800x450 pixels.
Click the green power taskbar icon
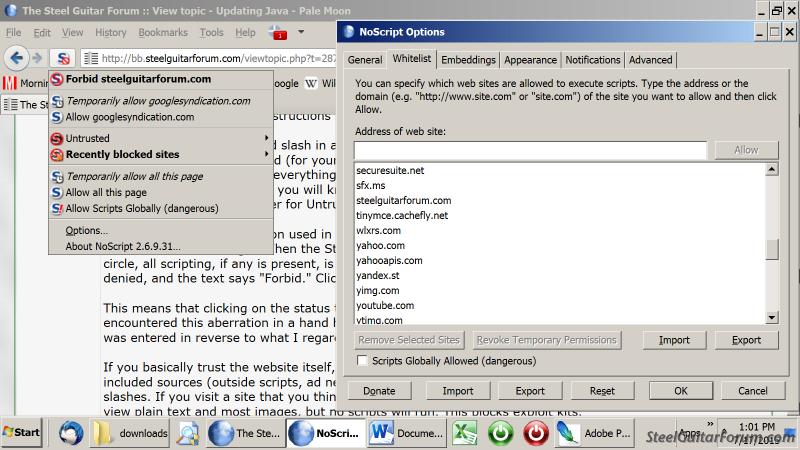coord(500,433)
